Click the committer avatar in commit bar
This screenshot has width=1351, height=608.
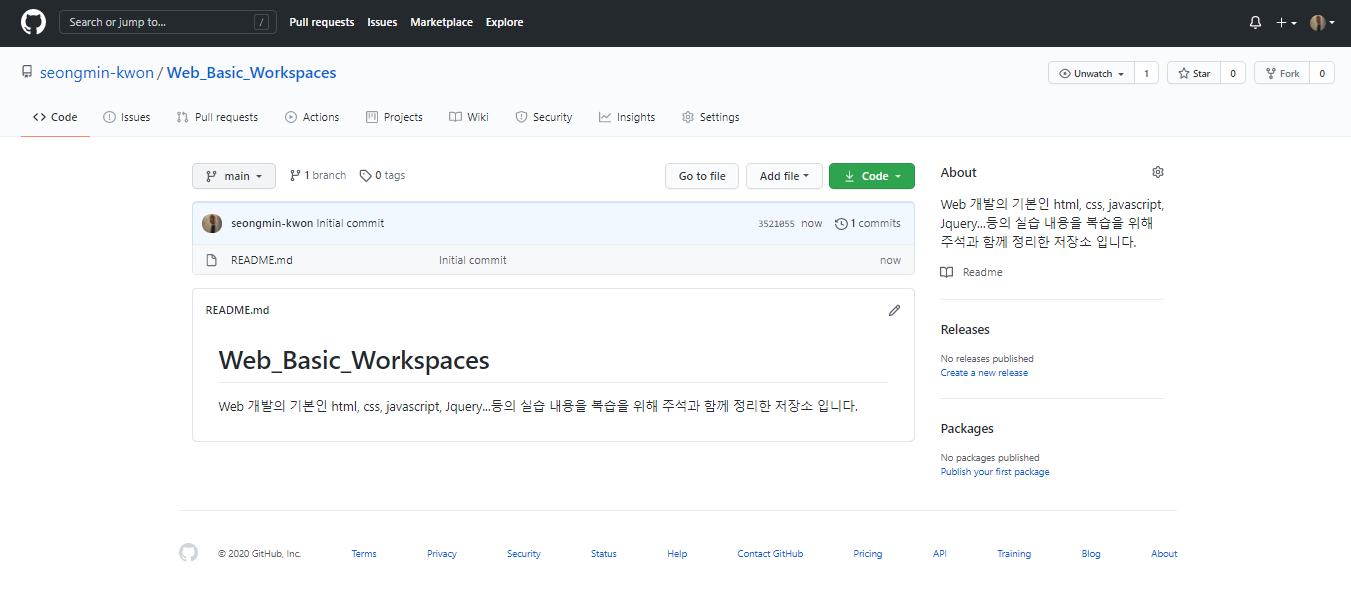[x=212, y=223]
